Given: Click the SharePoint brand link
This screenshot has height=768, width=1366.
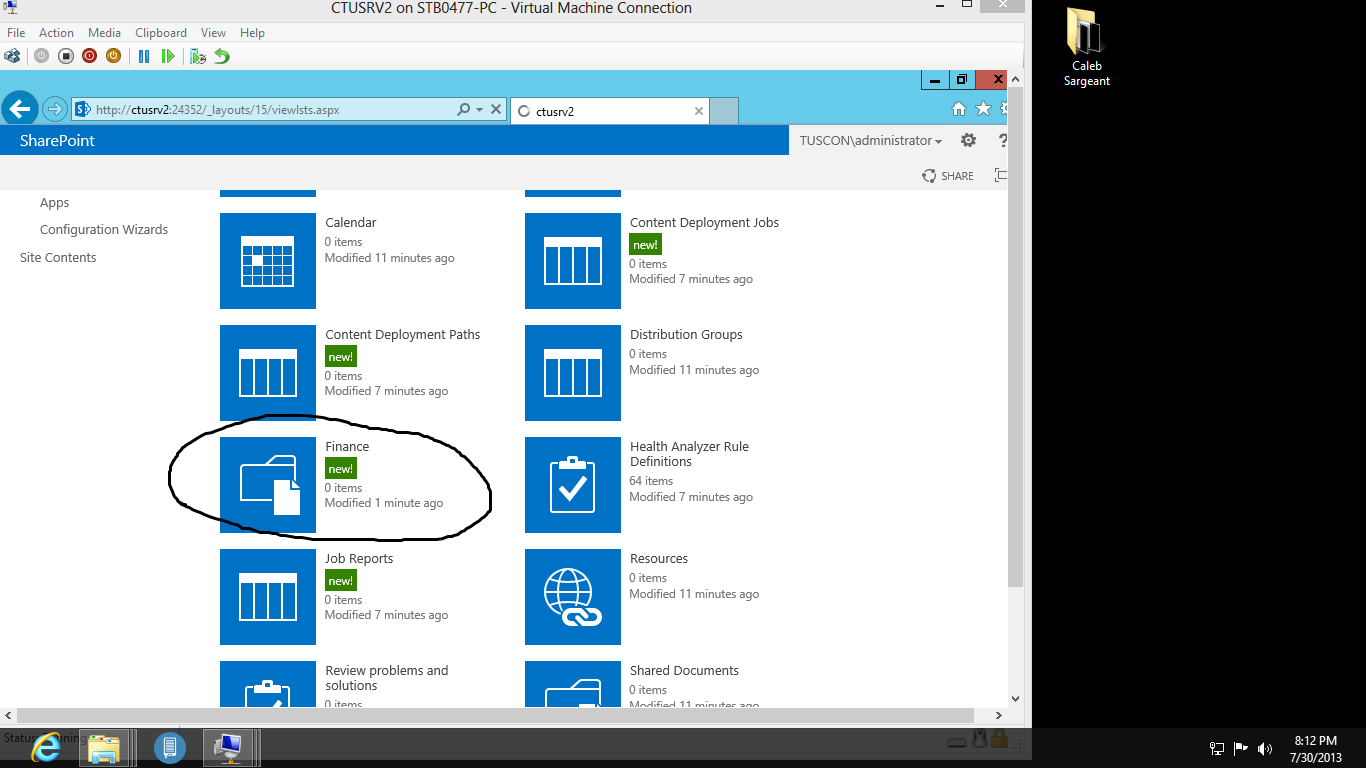Looking at the screenshot, I should coord(57,141).
